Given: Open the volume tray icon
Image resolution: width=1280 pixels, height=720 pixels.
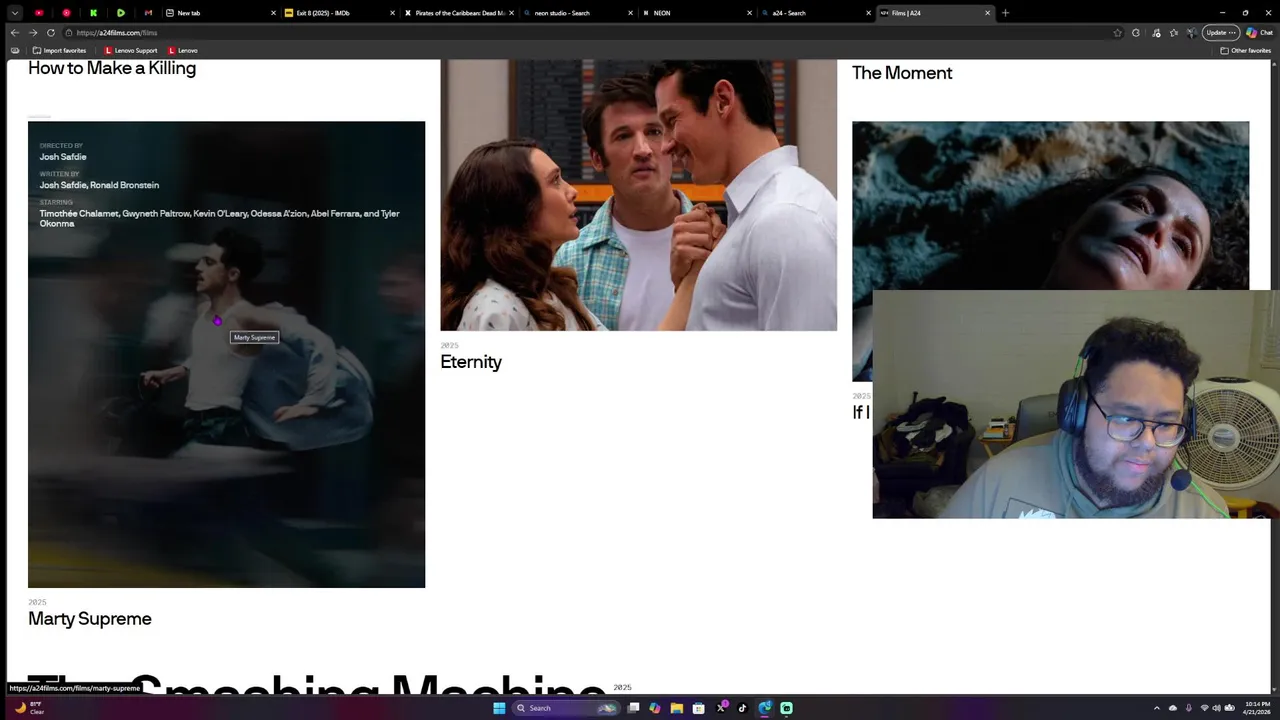Looking at the screenshot, I should coord(1217,708).
